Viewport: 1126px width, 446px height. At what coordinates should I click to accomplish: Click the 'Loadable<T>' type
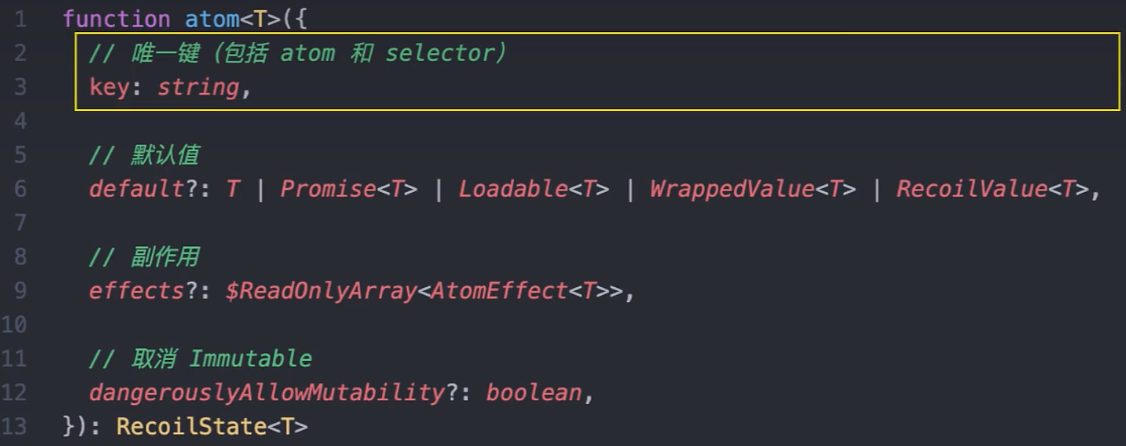point(533,189)
